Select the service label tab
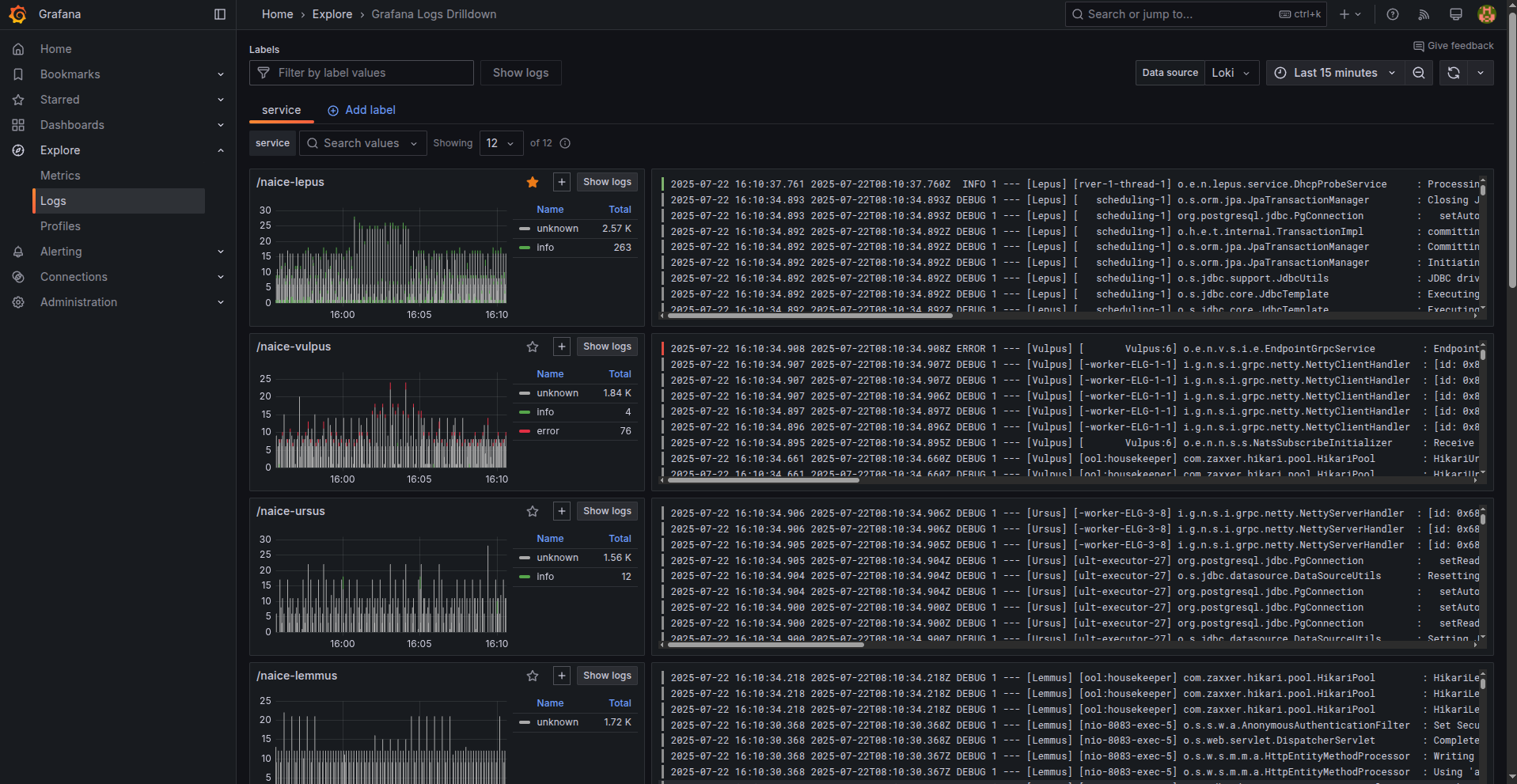1517x784 pixels. click(281, 110)
